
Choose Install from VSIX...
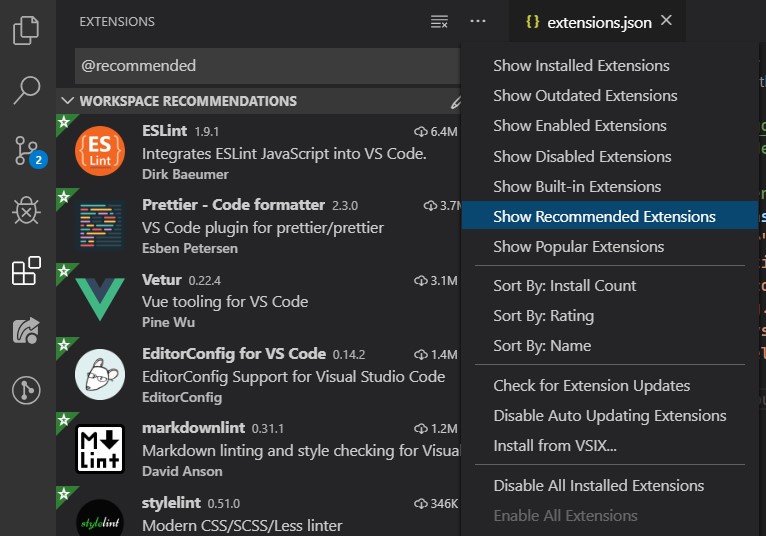click(610, 446)
